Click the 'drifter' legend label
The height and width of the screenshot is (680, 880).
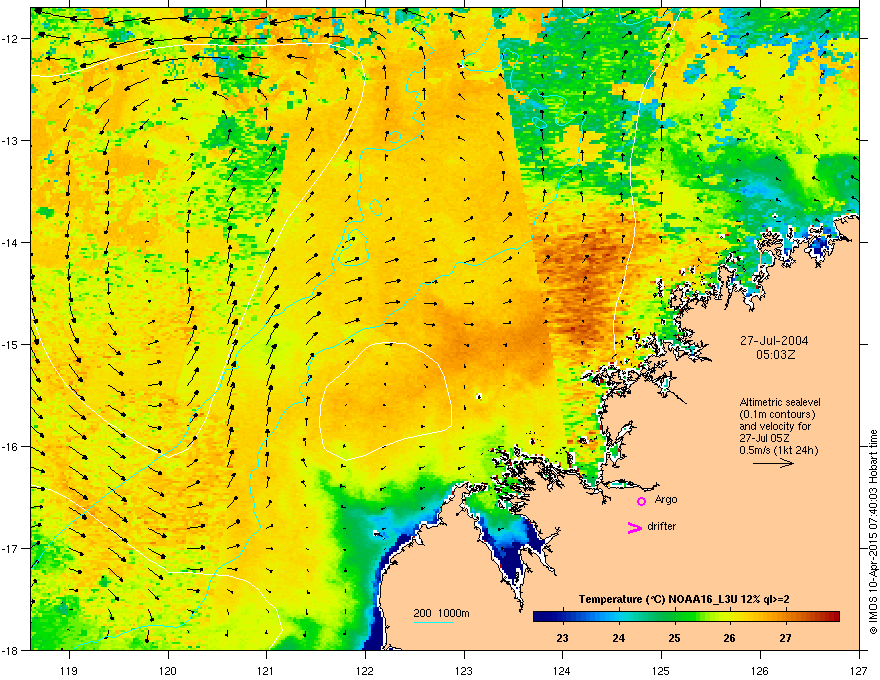click(x=662, y=526)
